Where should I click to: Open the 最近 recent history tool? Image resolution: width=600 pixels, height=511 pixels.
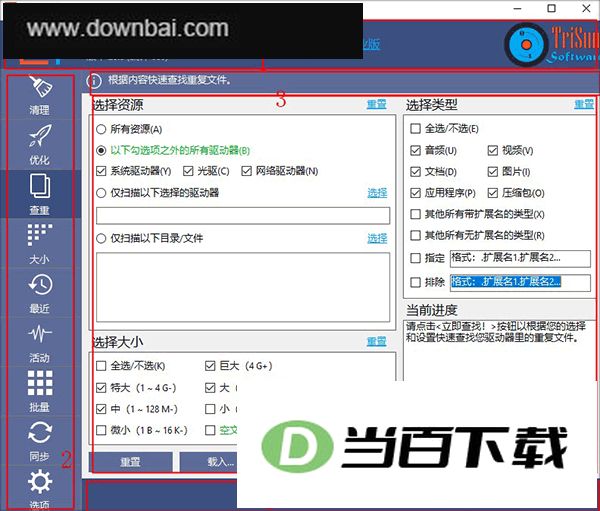point(40,293)
